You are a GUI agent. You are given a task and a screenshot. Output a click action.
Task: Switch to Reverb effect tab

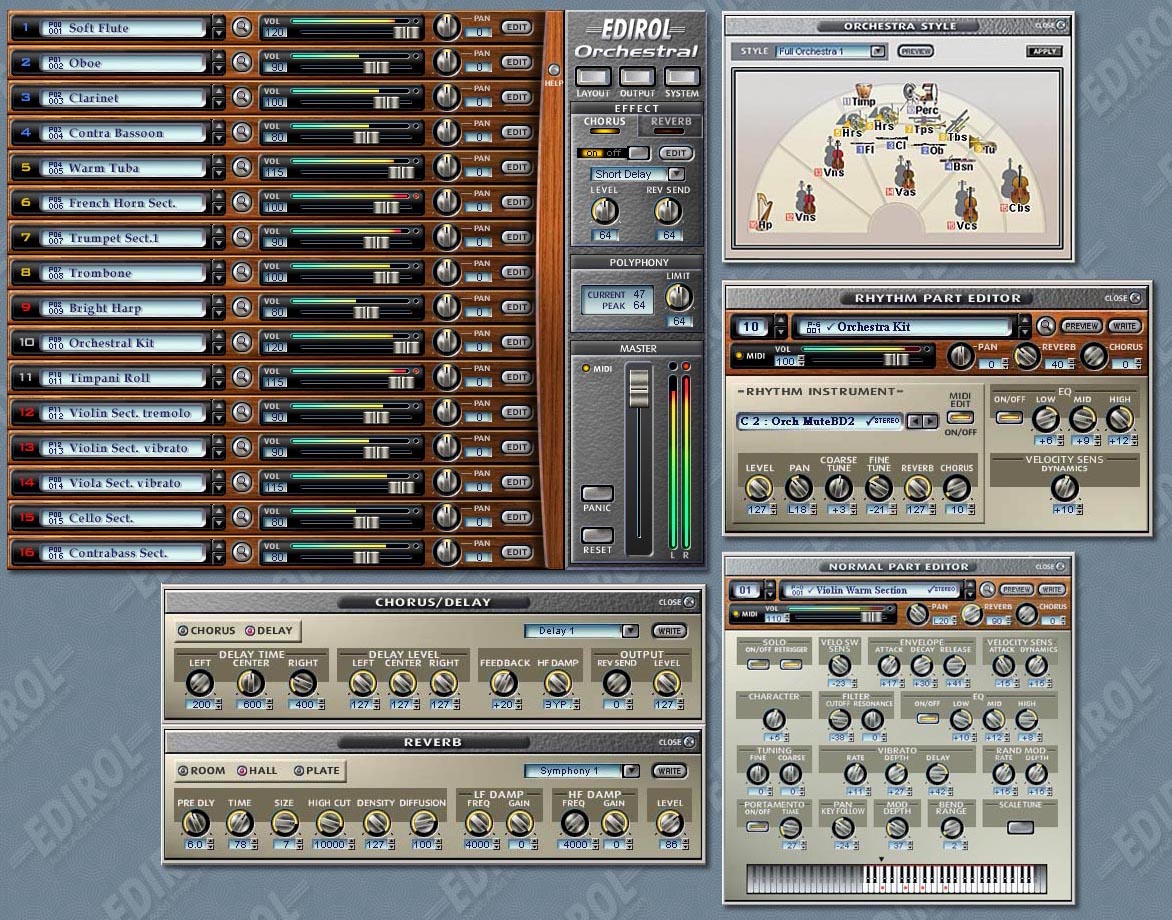670,124
